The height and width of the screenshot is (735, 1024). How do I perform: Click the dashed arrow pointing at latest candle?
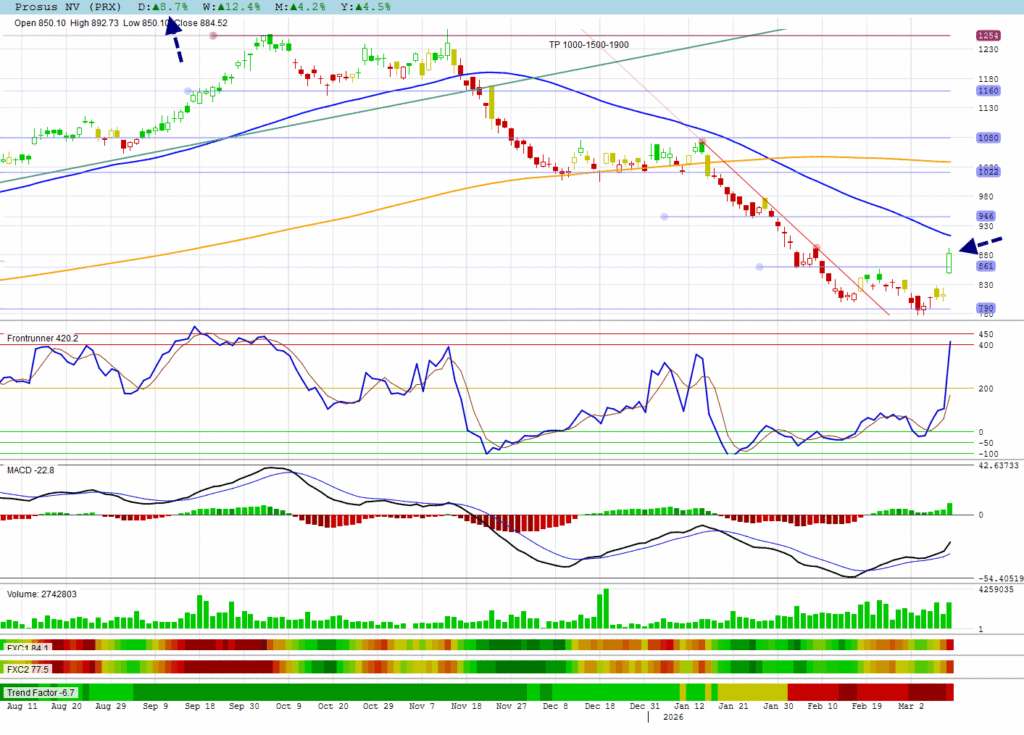tap(982, 245)
